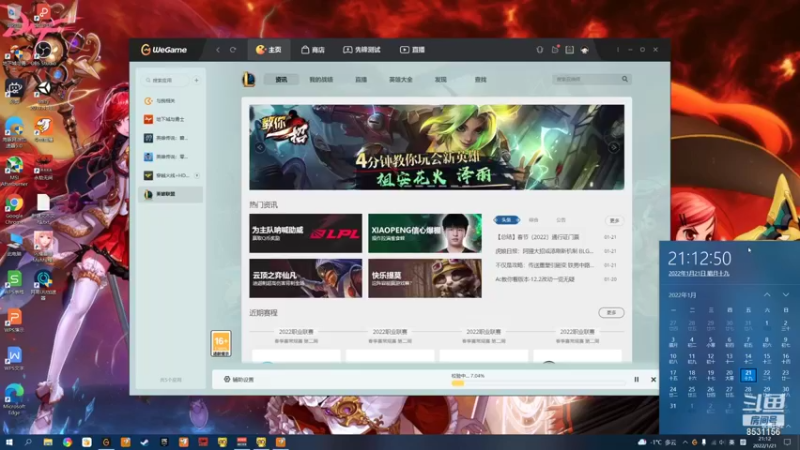Open the WeGame 直播 live tab
This screenshot has height=450, width=800.
tap(412, 49)
